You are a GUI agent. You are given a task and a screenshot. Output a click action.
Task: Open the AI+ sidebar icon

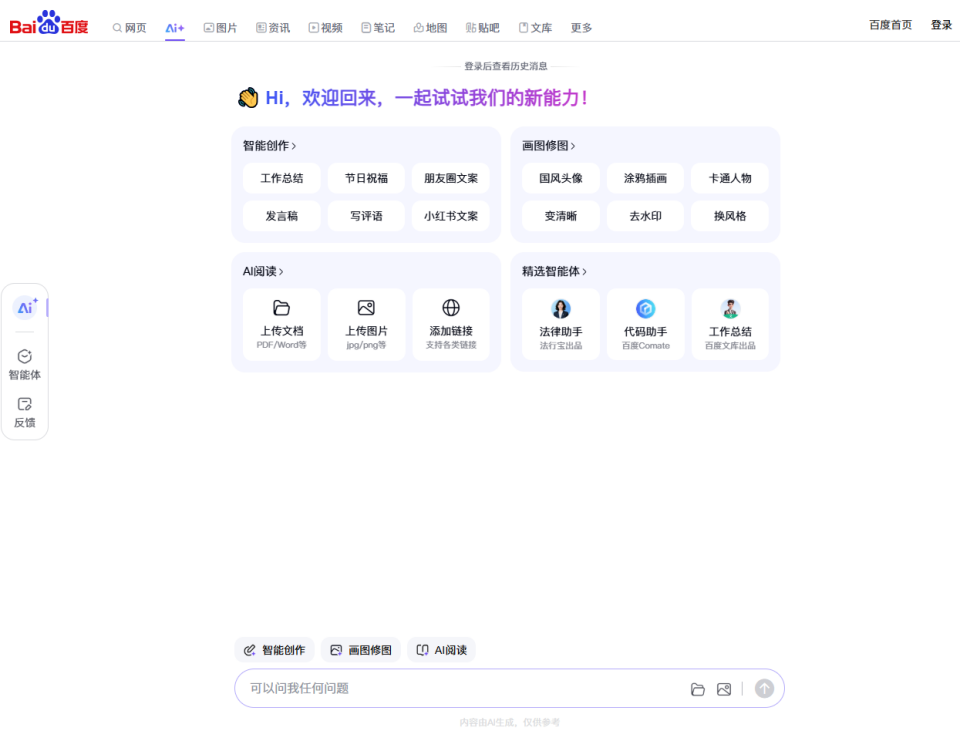click(25, 307)
